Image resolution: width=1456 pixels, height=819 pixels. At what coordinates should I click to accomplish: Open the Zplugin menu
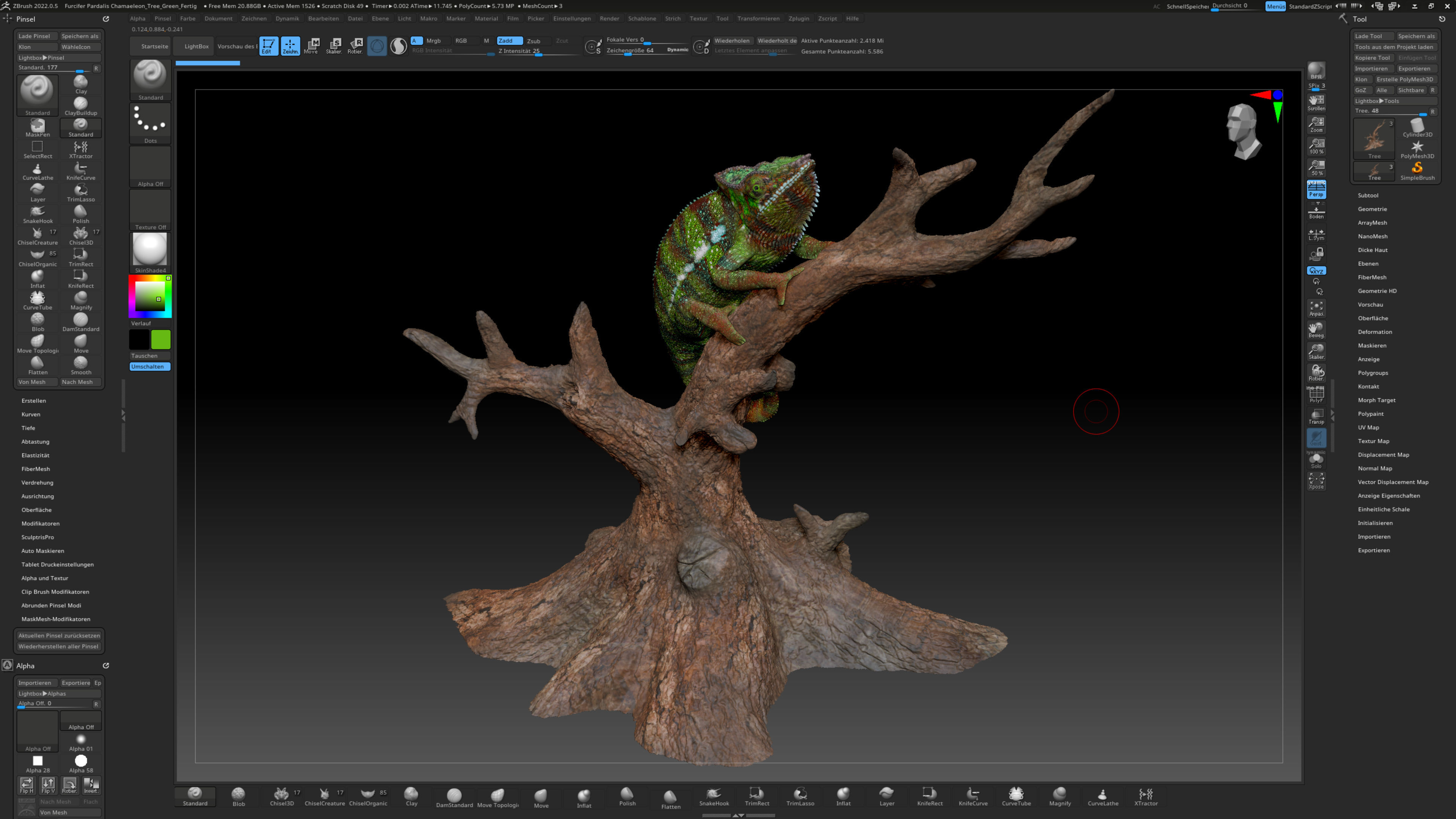(799, 18)
